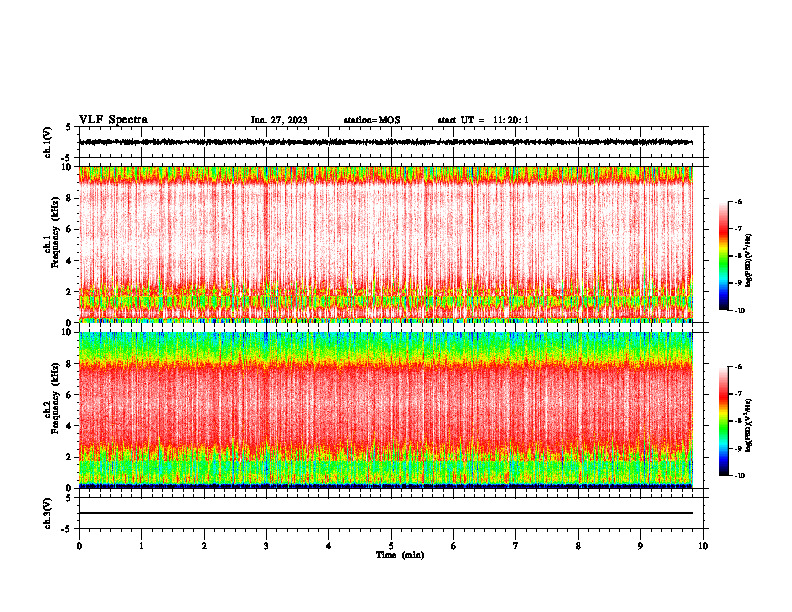
Task: Click time axis tick label "9"
Action: click(640, 546)
